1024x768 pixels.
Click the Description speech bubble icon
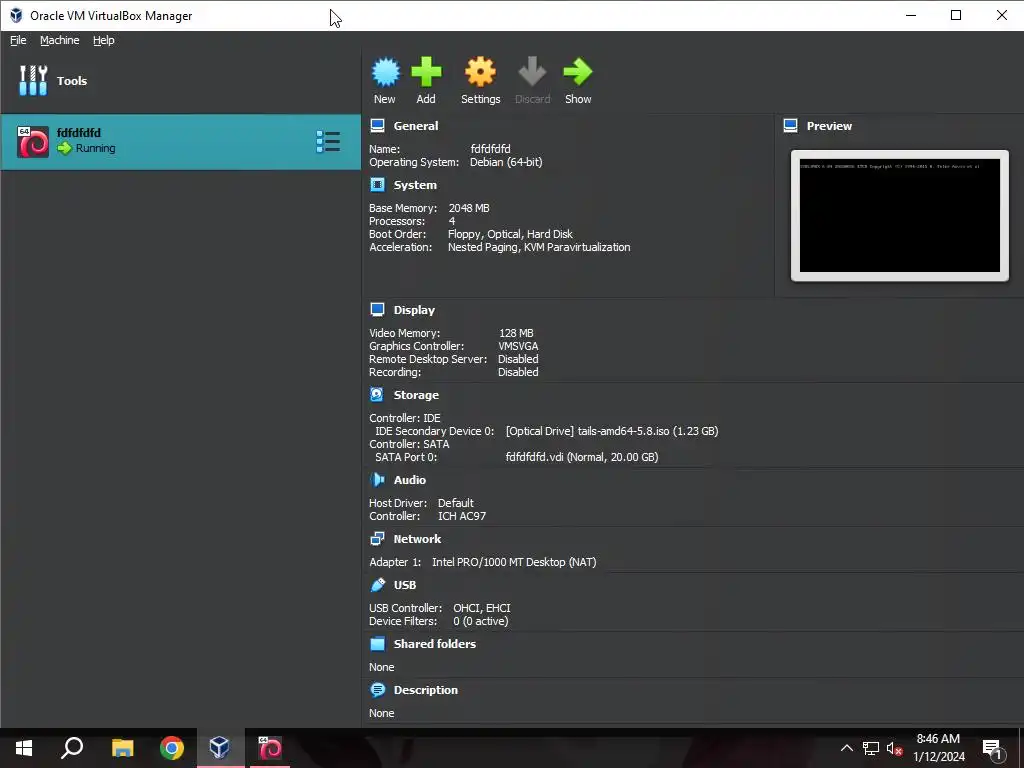coord(377,690)
